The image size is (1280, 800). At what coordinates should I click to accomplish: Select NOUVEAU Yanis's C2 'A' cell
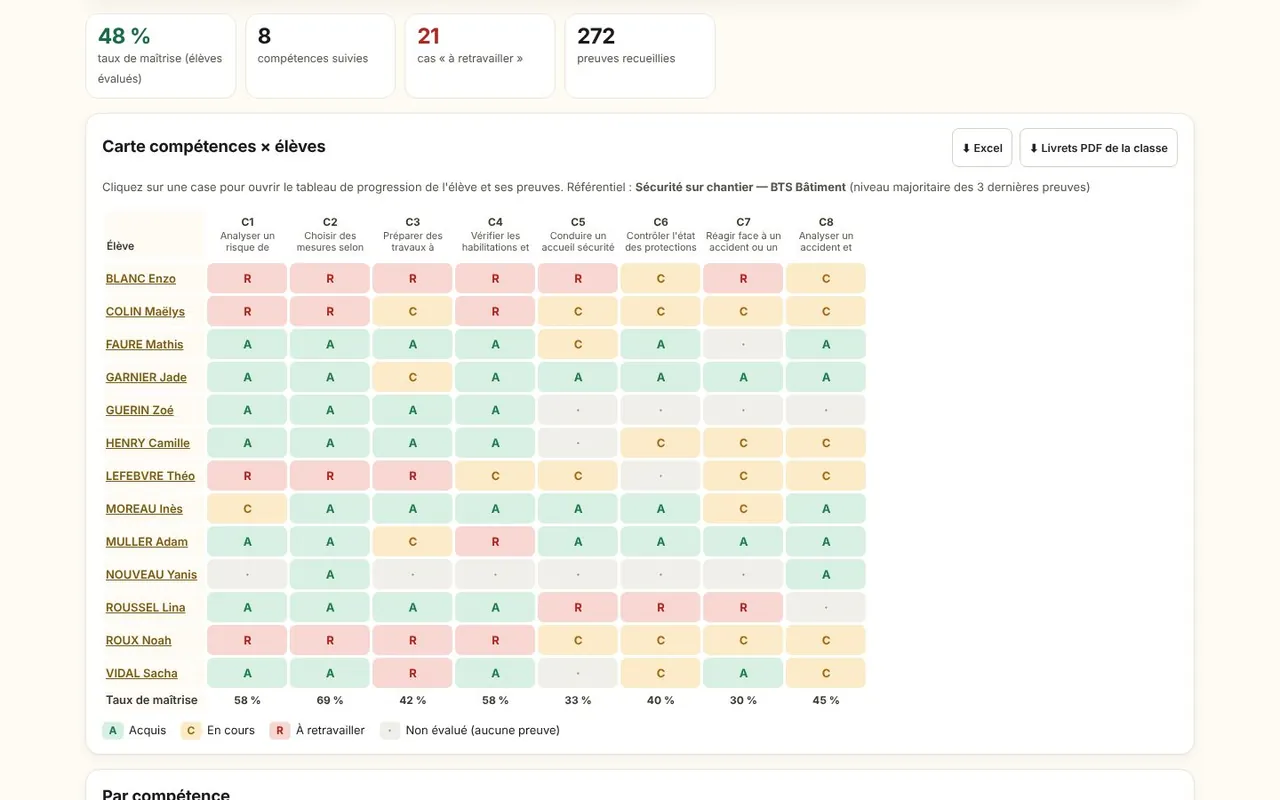pyautogui.click(x=330, y=576)
